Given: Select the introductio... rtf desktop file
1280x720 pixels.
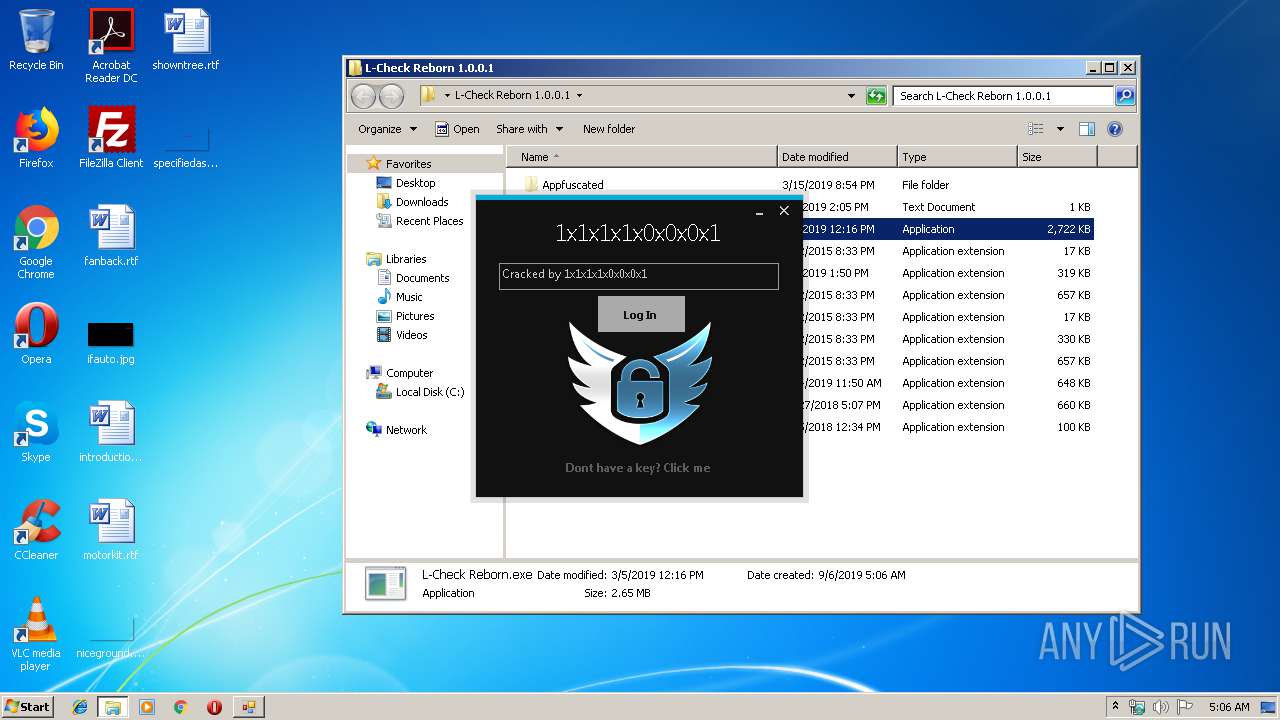Looking at the screenshot, I should (111, 432).
